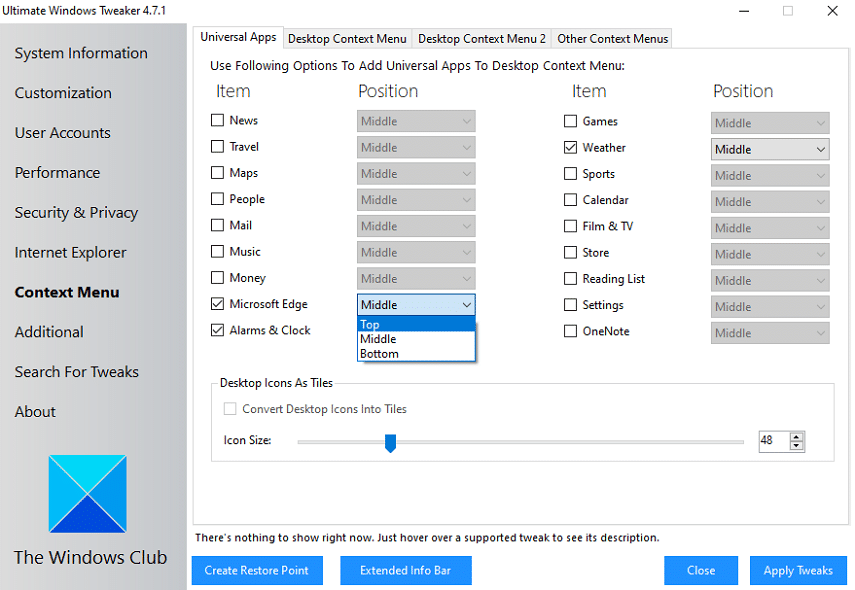
Task: Enable the Sports checkbox
Action: click(x=570, y=173)
